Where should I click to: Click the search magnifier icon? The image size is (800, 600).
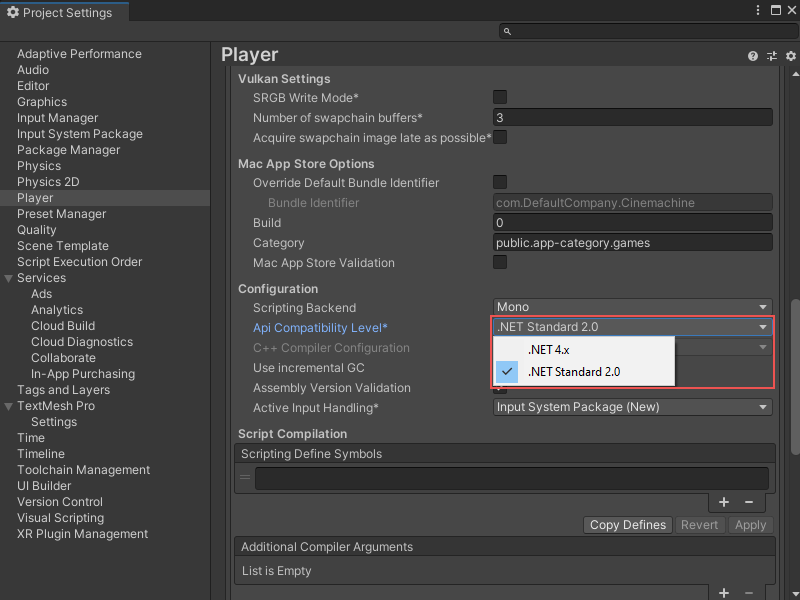point(508,32)
